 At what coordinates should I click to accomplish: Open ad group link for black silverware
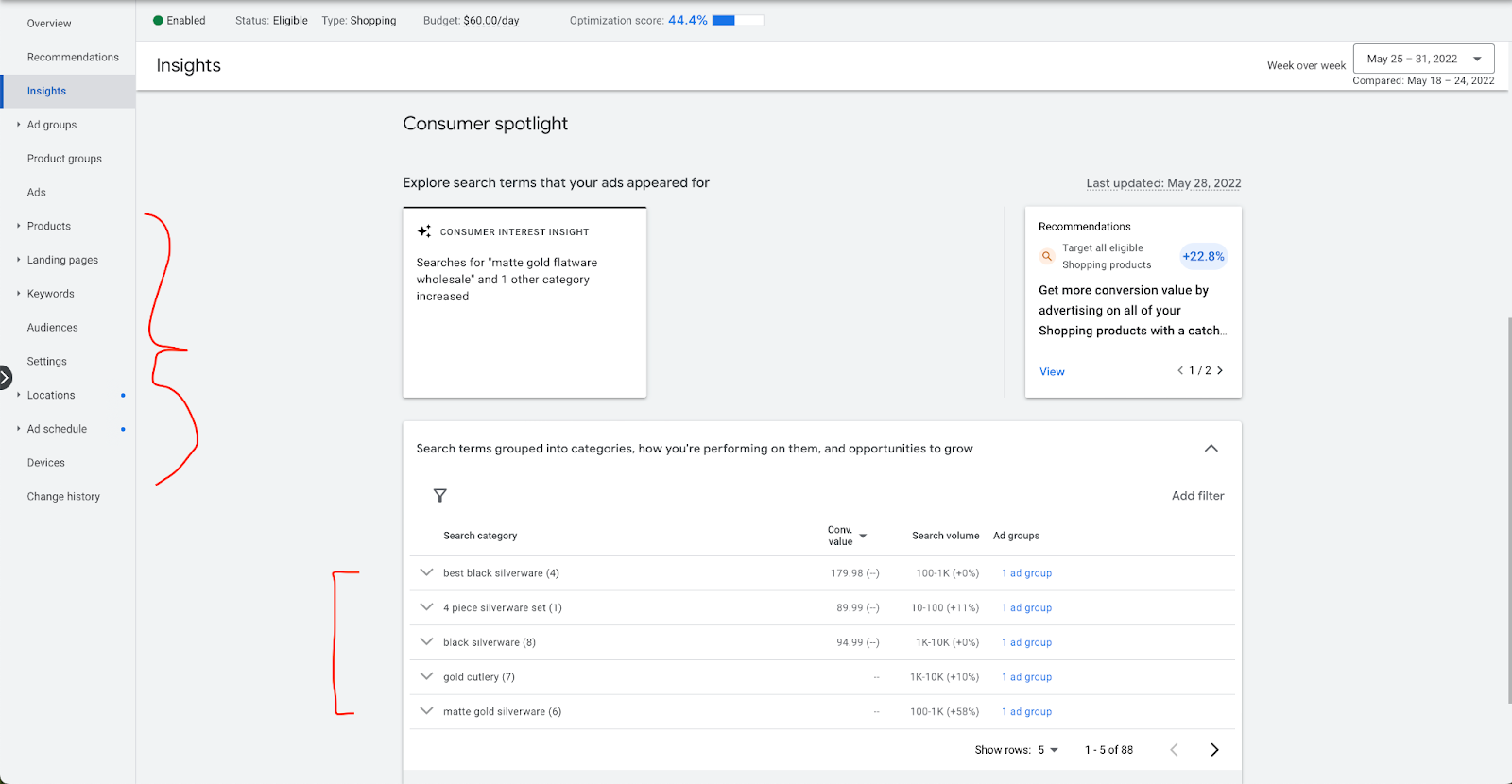click(x=1026, y=642)
